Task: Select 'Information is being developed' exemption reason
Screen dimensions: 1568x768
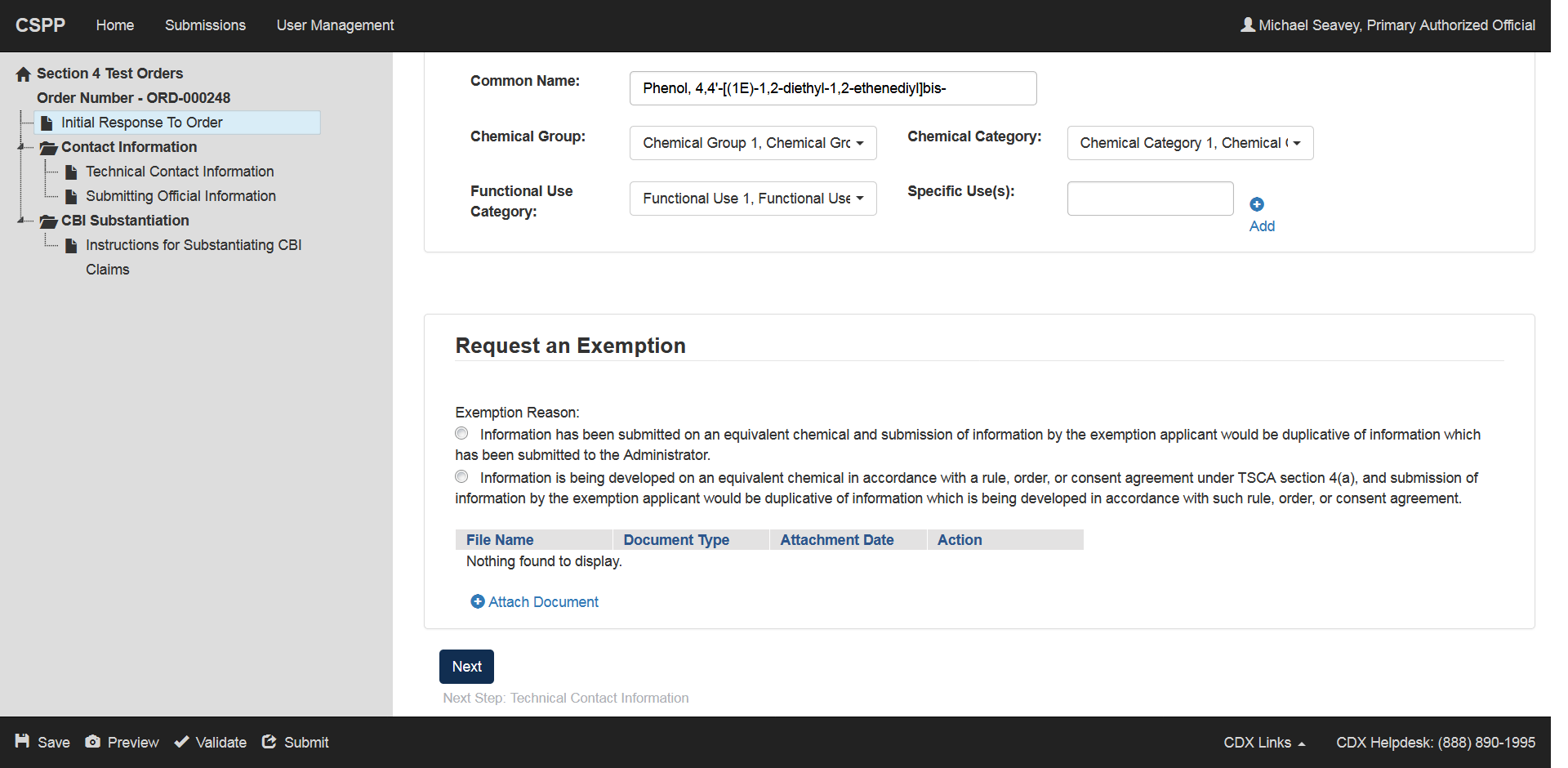Action: (x=462, y=476)
